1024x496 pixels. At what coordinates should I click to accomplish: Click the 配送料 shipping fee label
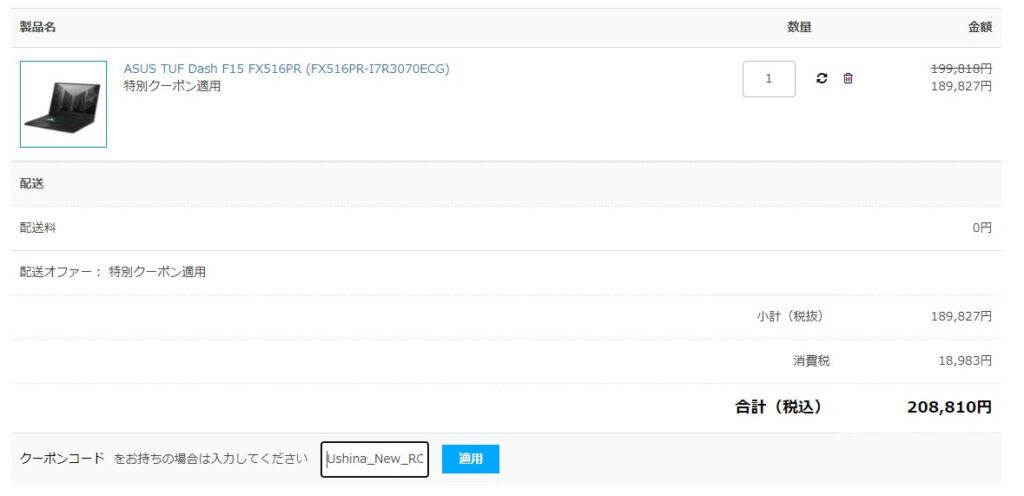(38, 228)
